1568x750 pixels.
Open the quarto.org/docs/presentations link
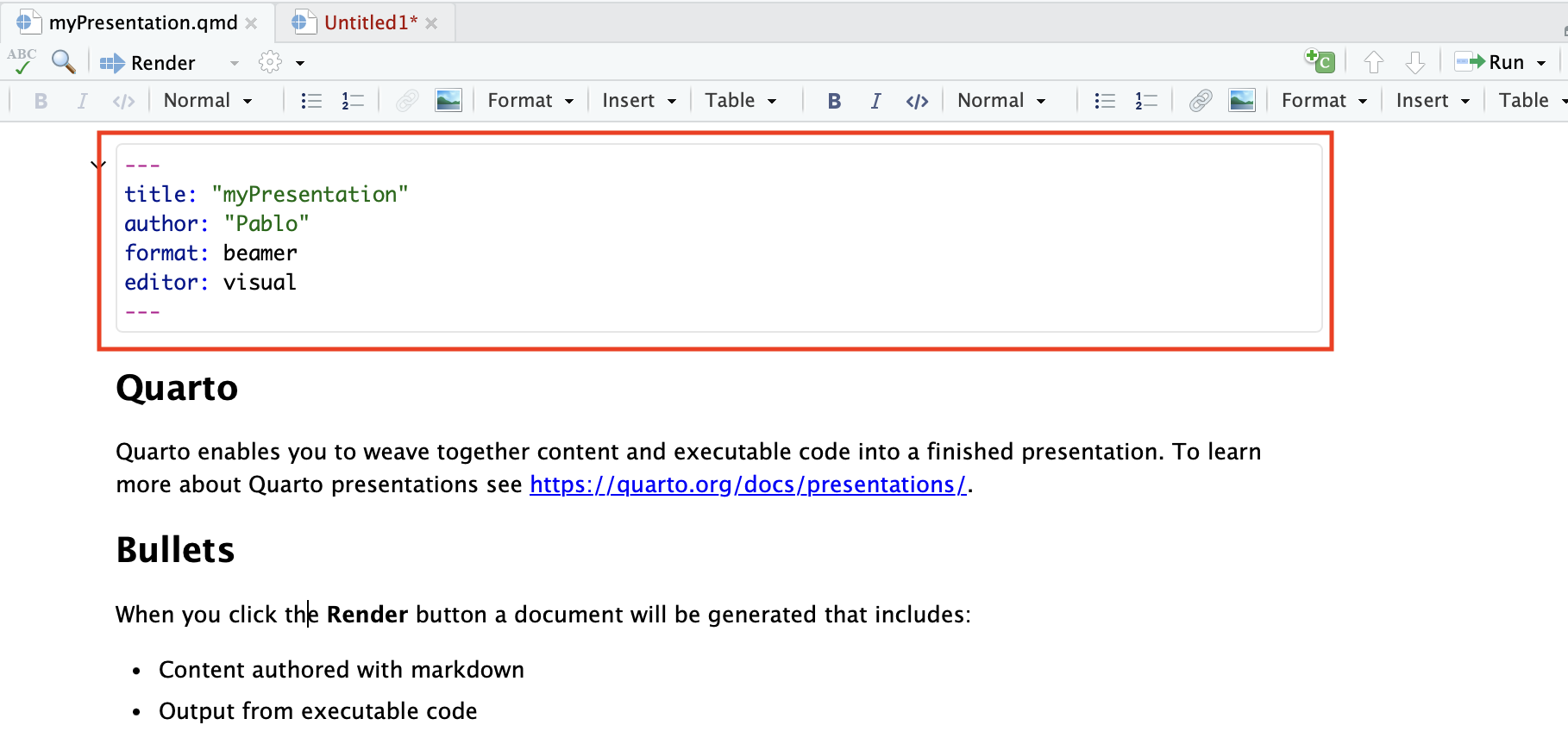click(748, 484)
